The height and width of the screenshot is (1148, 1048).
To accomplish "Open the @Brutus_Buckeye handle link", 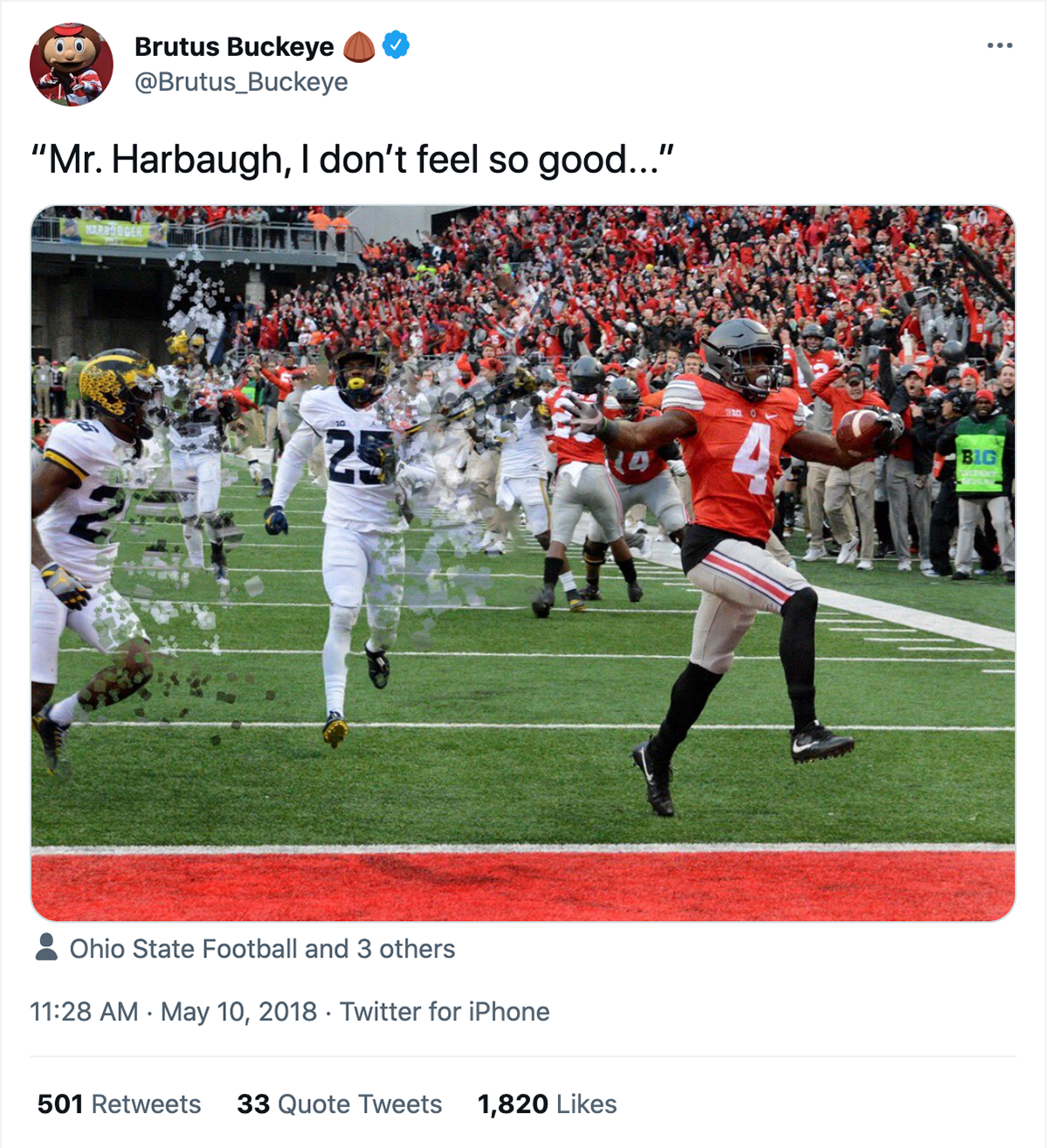I will [241, 82].
